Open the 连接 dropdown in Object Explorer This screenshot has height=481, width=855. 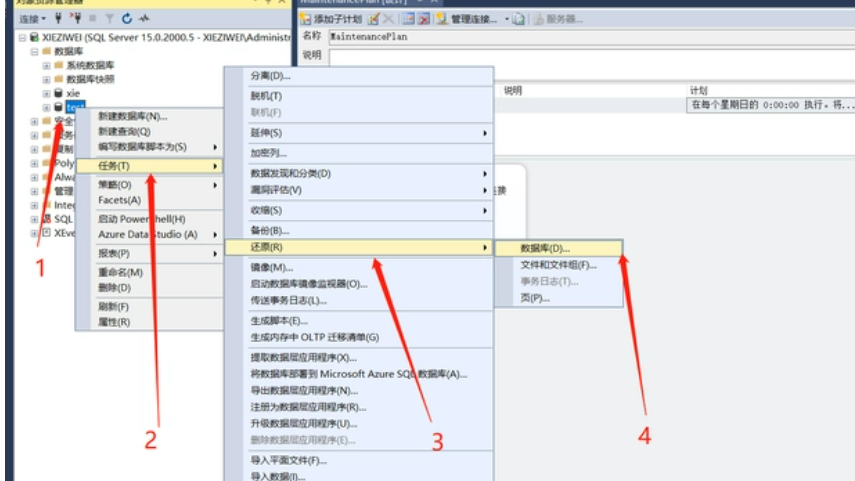[32, 19]
